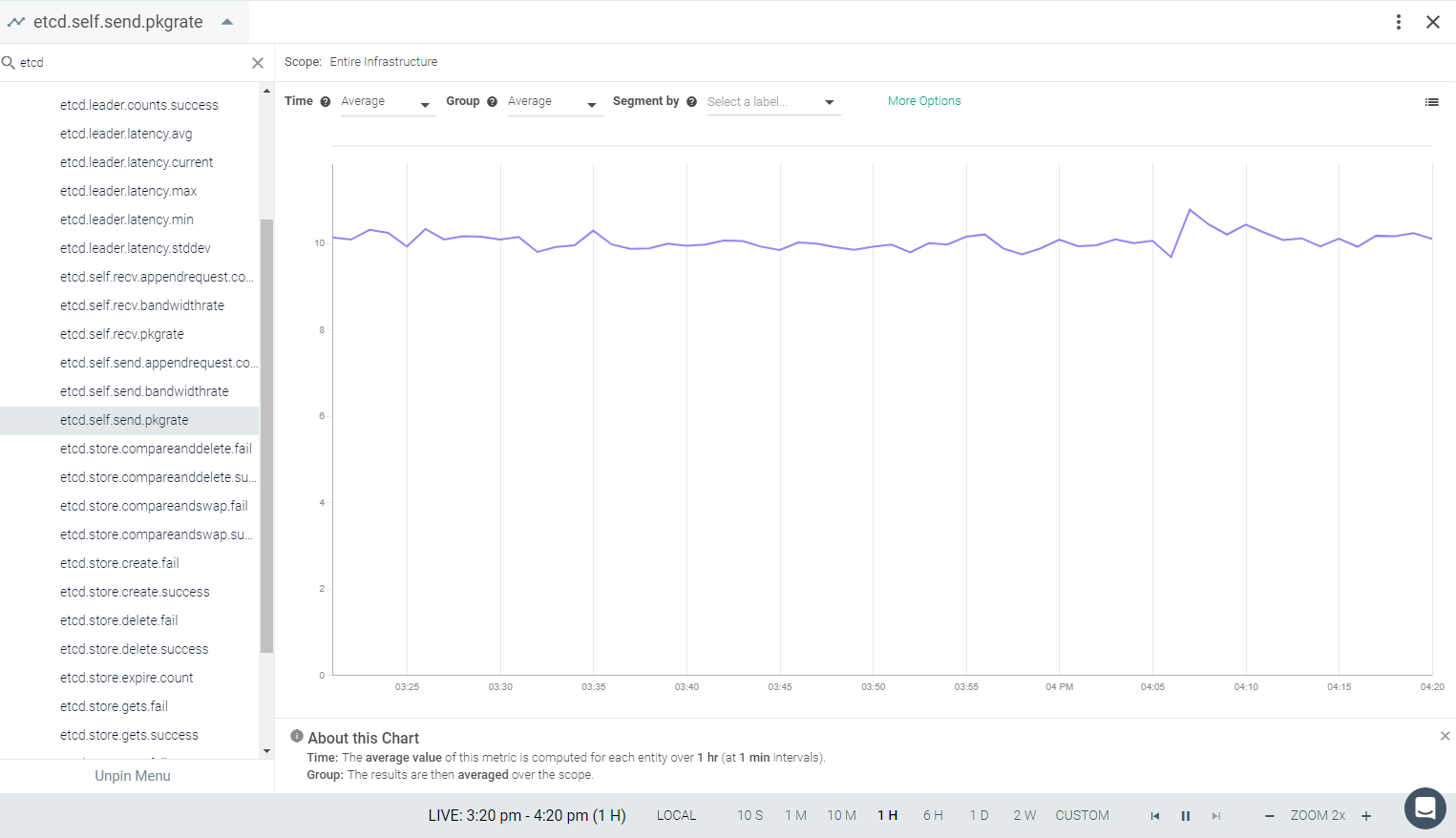The width and height of the screenshot is (1456, 838).
Task: Skip to the next time window
Action: pos(1216,816)
